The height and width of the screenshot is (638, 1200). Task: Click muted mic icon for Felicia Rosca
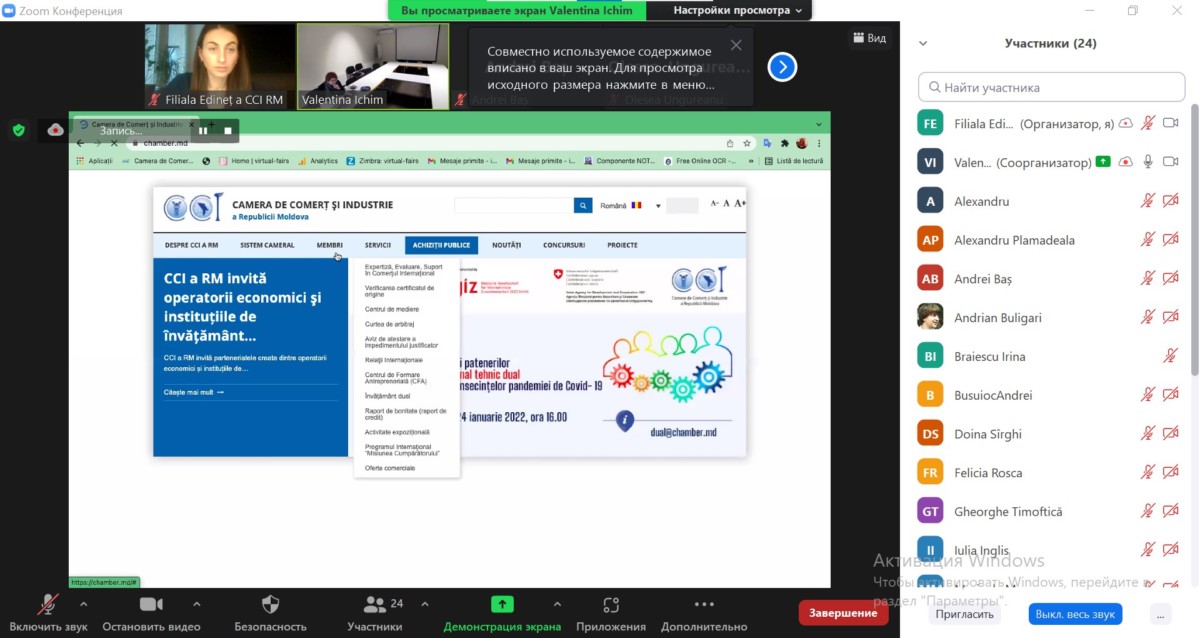1148,473
